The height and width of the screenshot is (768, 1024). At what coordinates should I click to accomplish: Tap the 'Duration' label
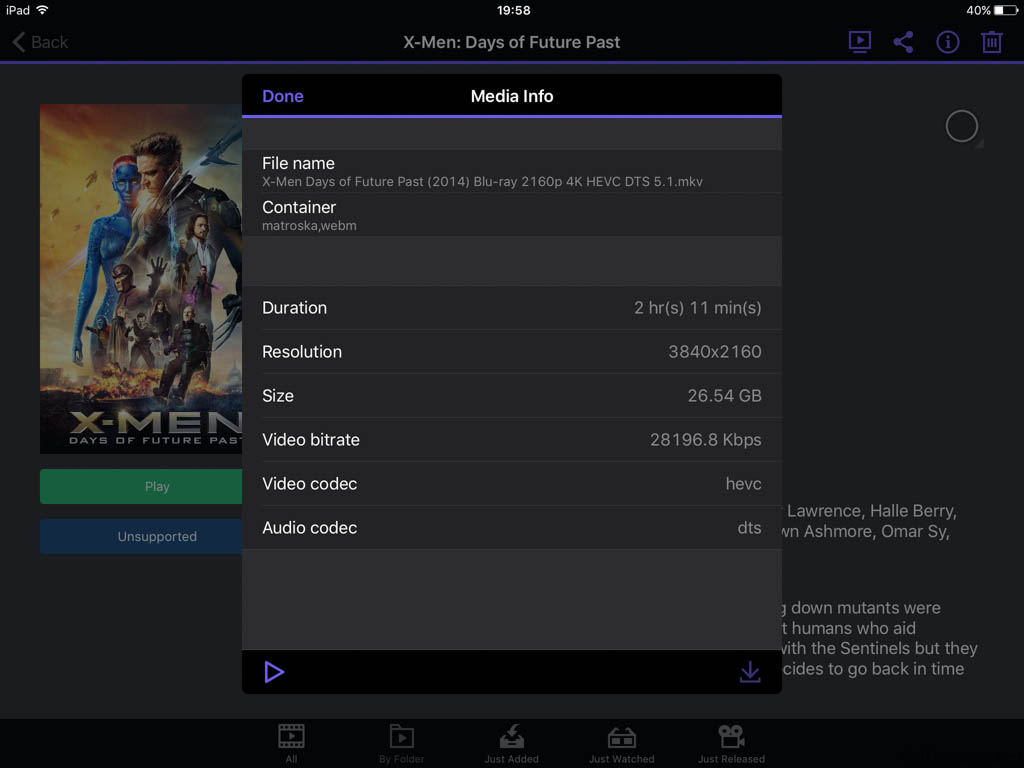[295, 308]
